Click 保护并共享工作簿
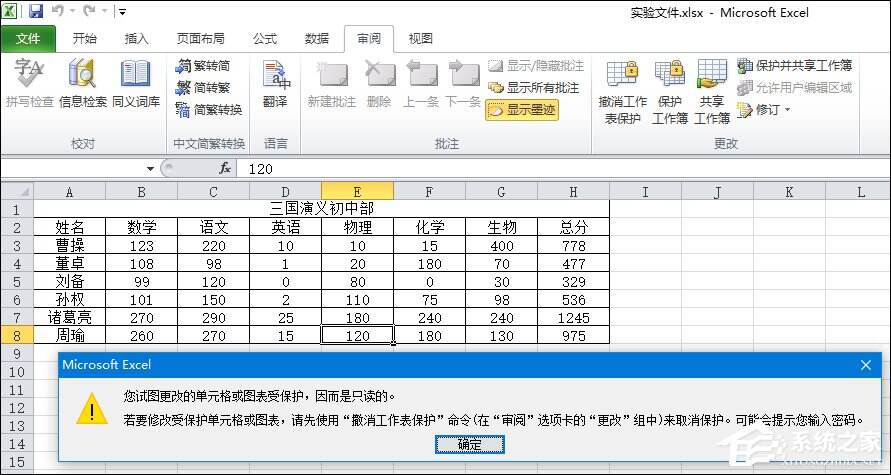This screenshot has height=475, width=891. [795, 65]
